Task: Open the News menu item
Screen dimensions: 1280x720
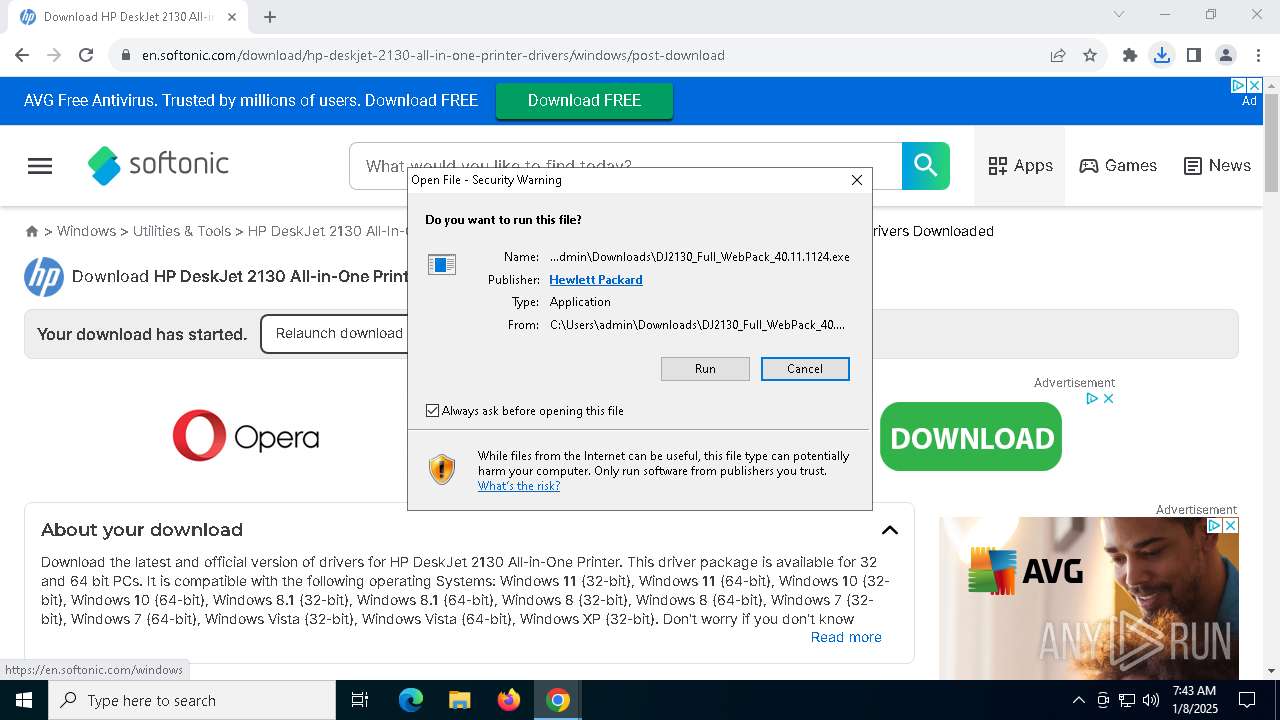Action: tap(1217, 166)
